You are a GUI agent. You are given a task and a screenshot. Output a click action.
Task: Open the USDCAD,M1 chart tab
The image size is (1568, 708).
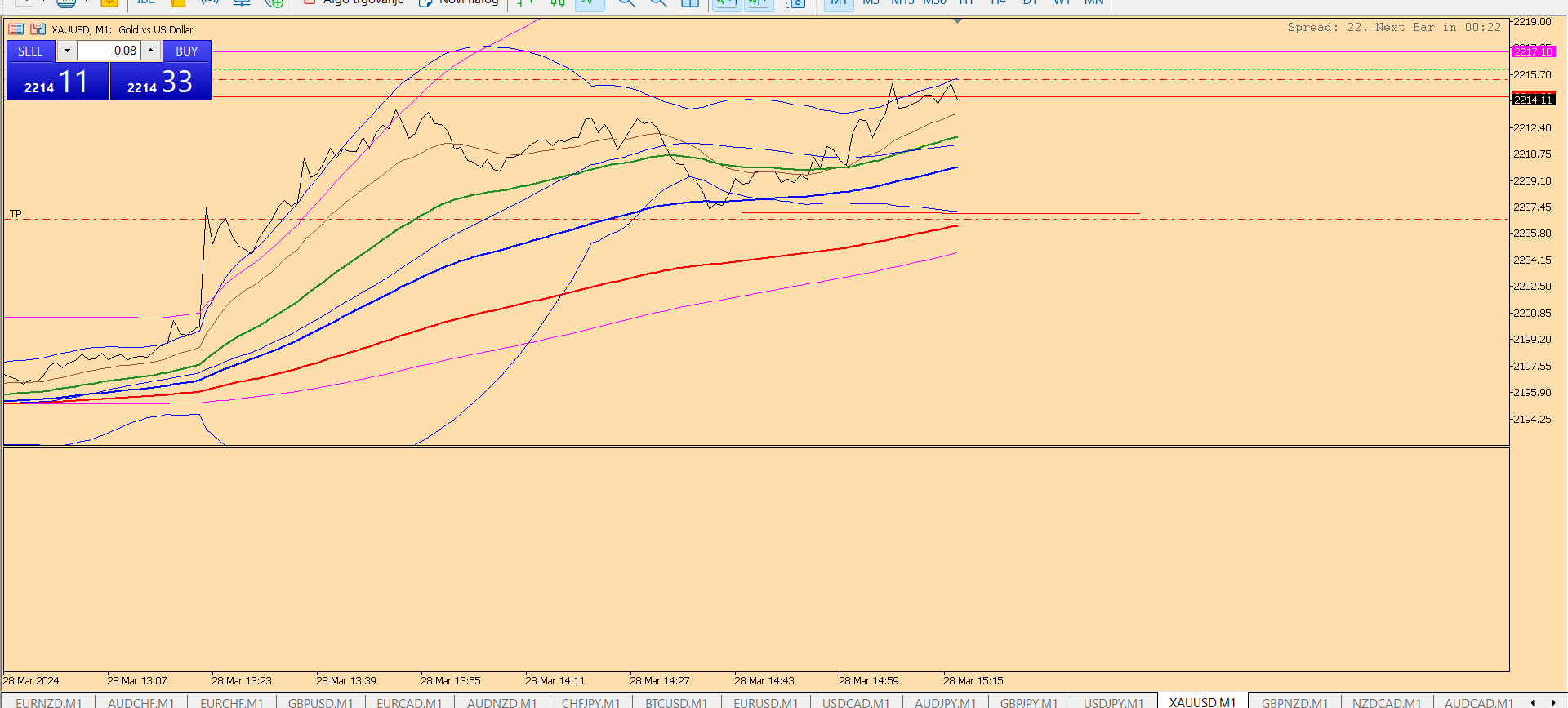tap(856, 702)
